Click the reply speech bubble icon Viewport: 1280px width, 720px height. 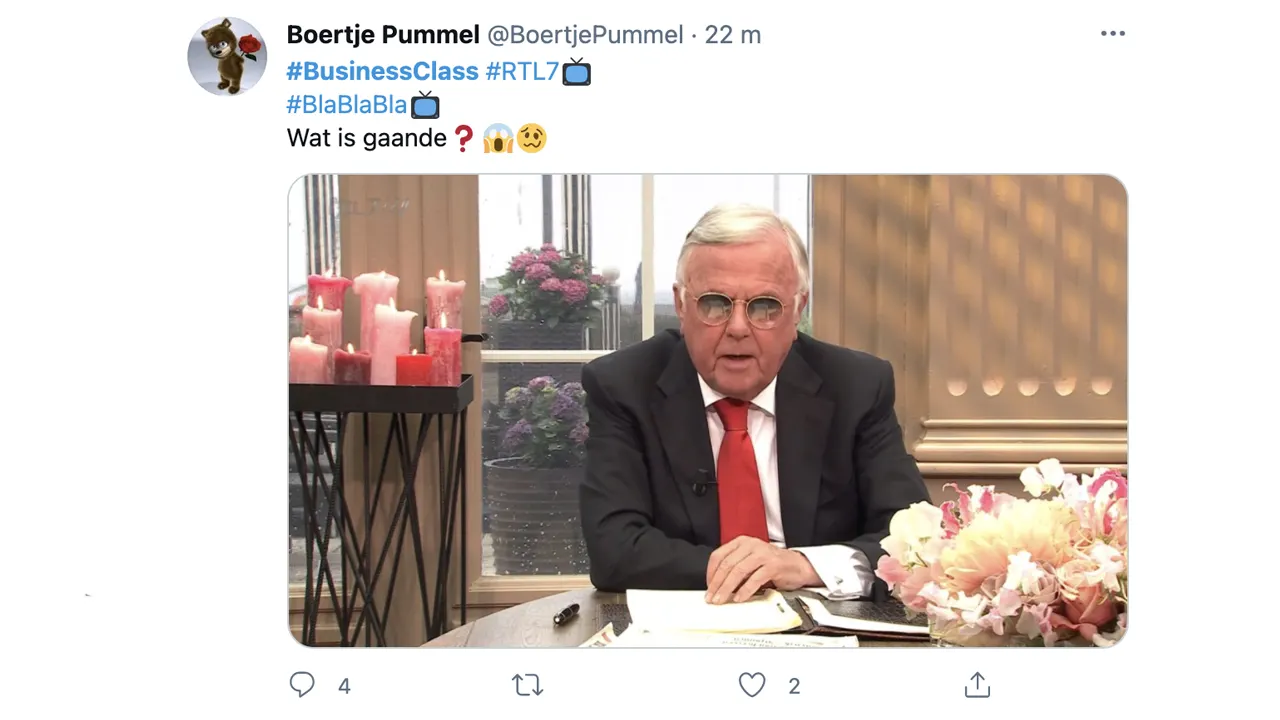click(x=302, y=685)
